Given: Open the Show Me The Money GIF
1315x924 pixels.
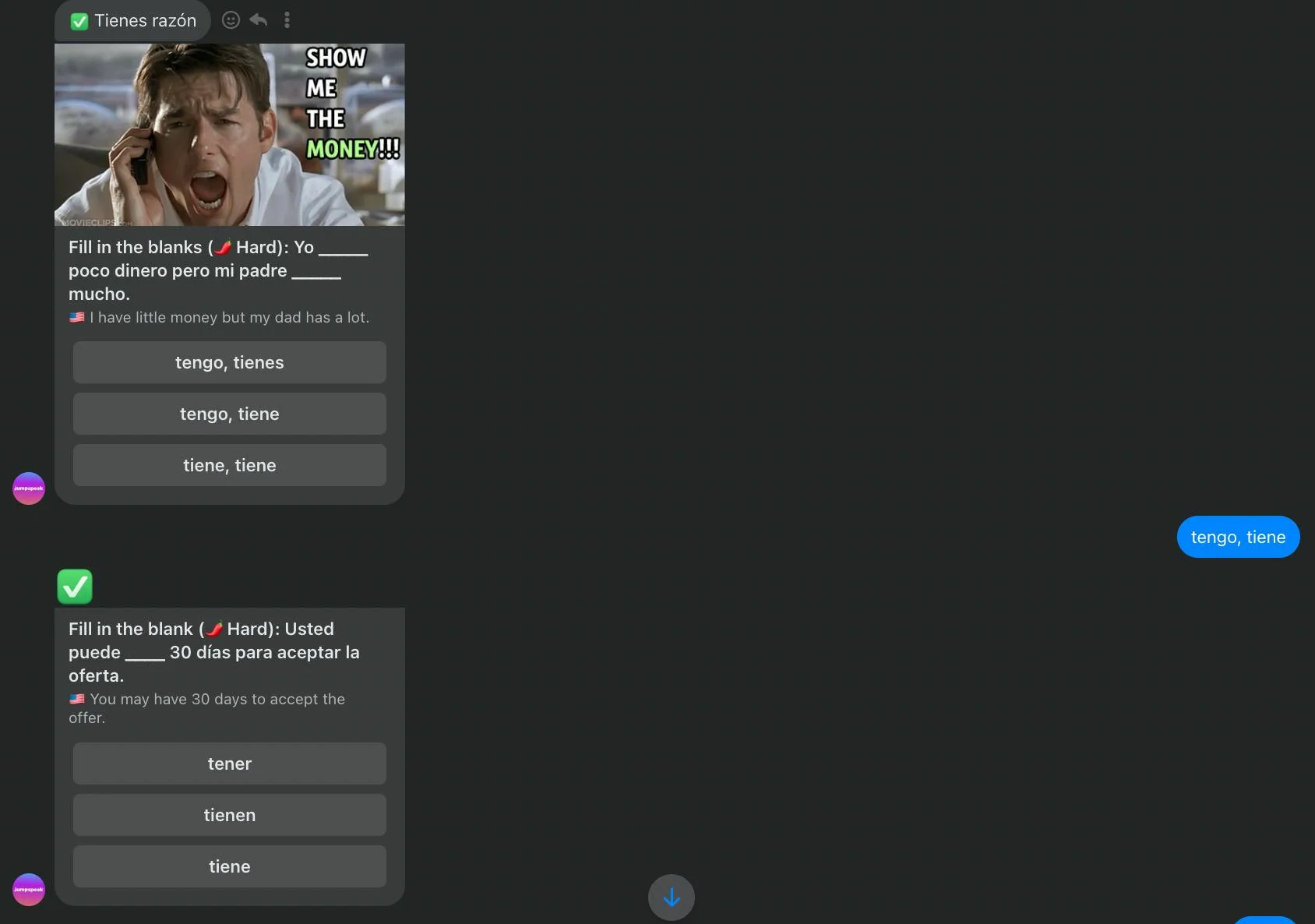Looking at the screenshot, I should pos(230,135).
